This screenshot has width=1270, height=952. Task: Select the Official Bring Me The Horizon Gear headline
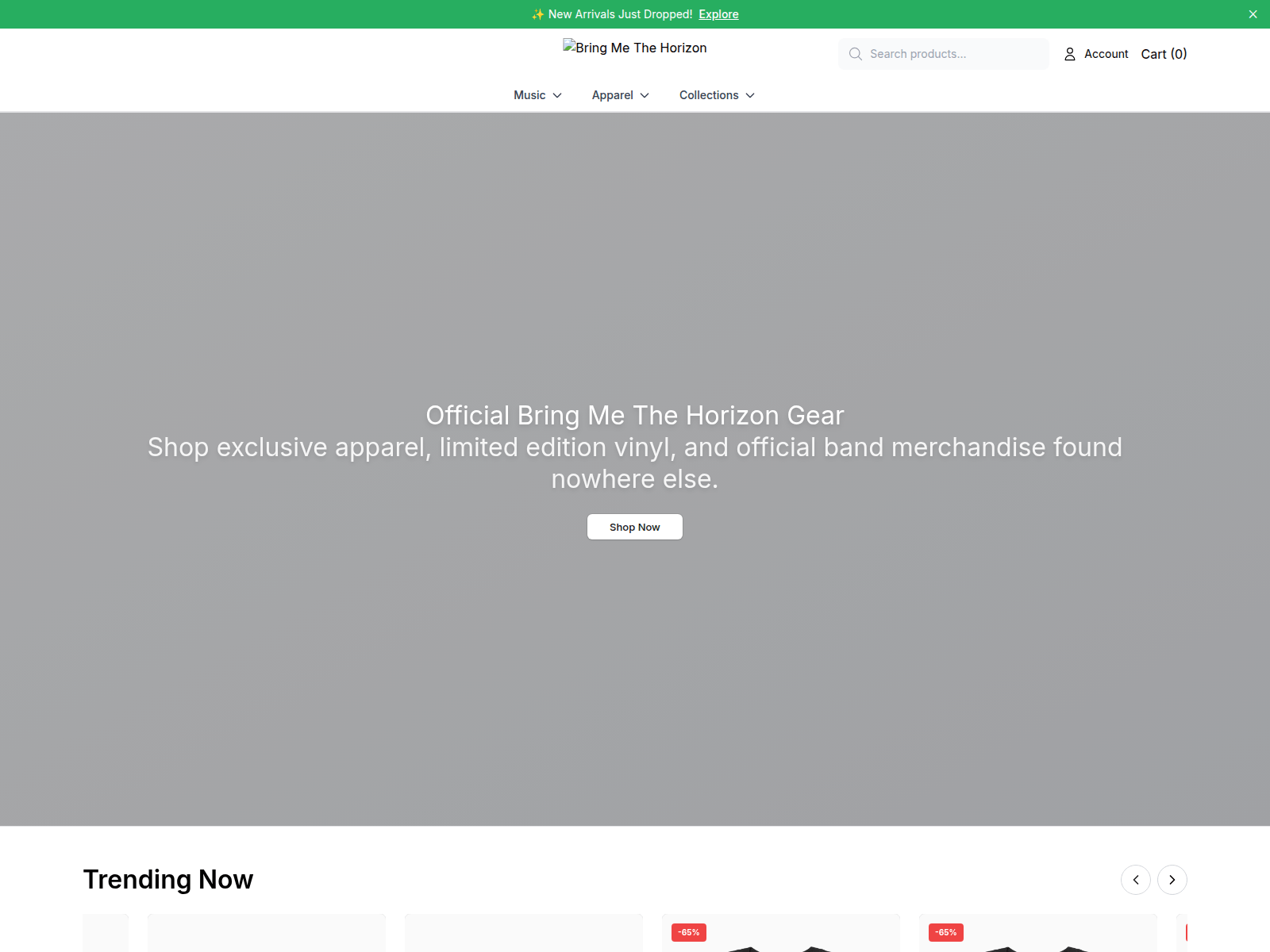635,416
